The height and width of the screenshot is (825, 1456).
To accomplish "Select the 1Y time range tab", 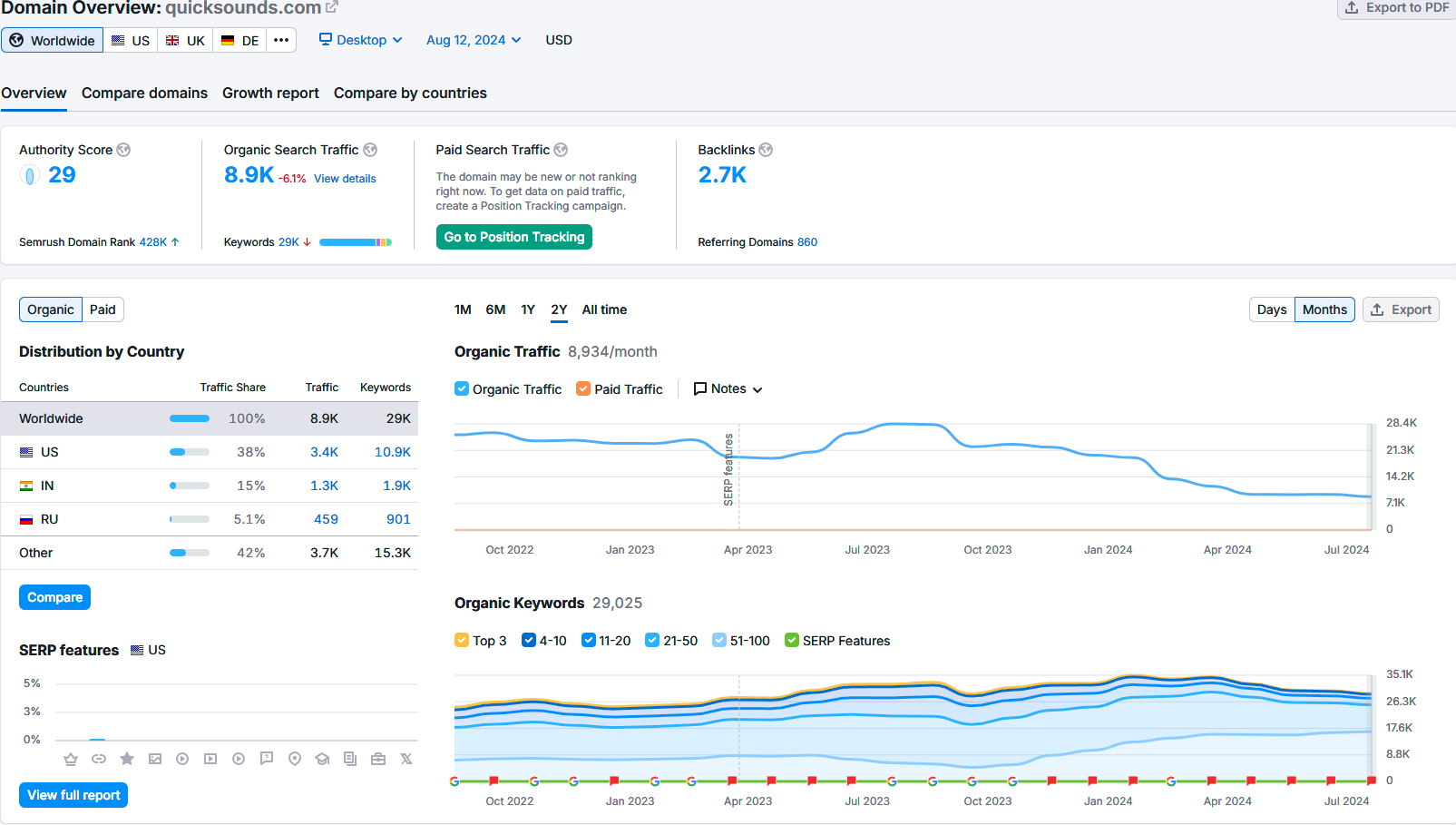I will 528,309.
